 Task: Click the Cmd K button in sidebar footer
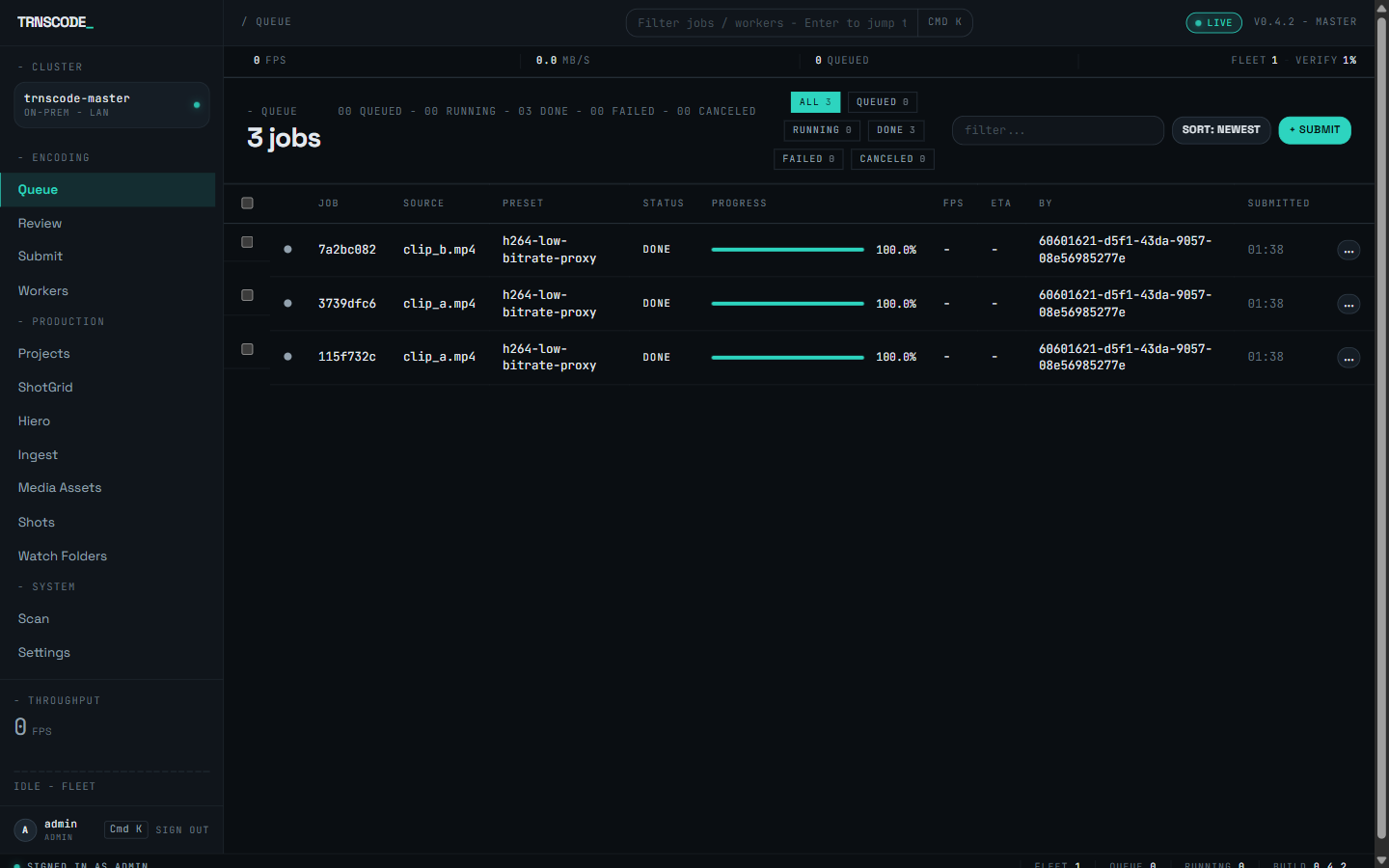tap(126, 829)
